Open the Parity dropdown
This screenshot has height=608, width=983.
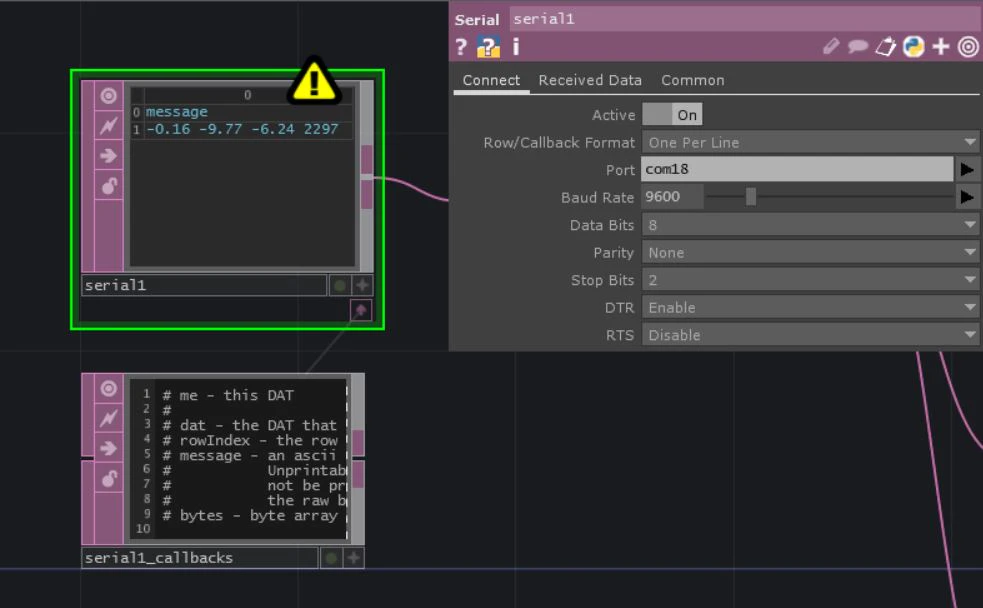(810, 253)
